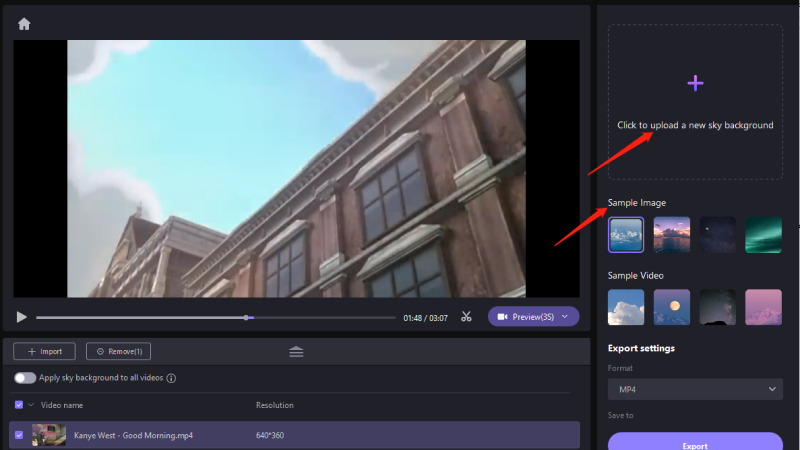The image size is (800, 450).
Task: Toggle Apply sky background to all videos
Action: click(x=25, y=378)
